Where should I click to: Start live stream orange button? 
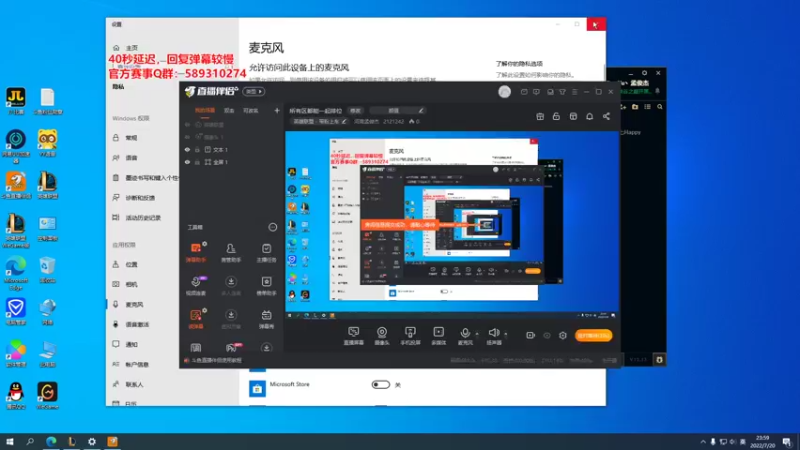click(x=593, y=335)
